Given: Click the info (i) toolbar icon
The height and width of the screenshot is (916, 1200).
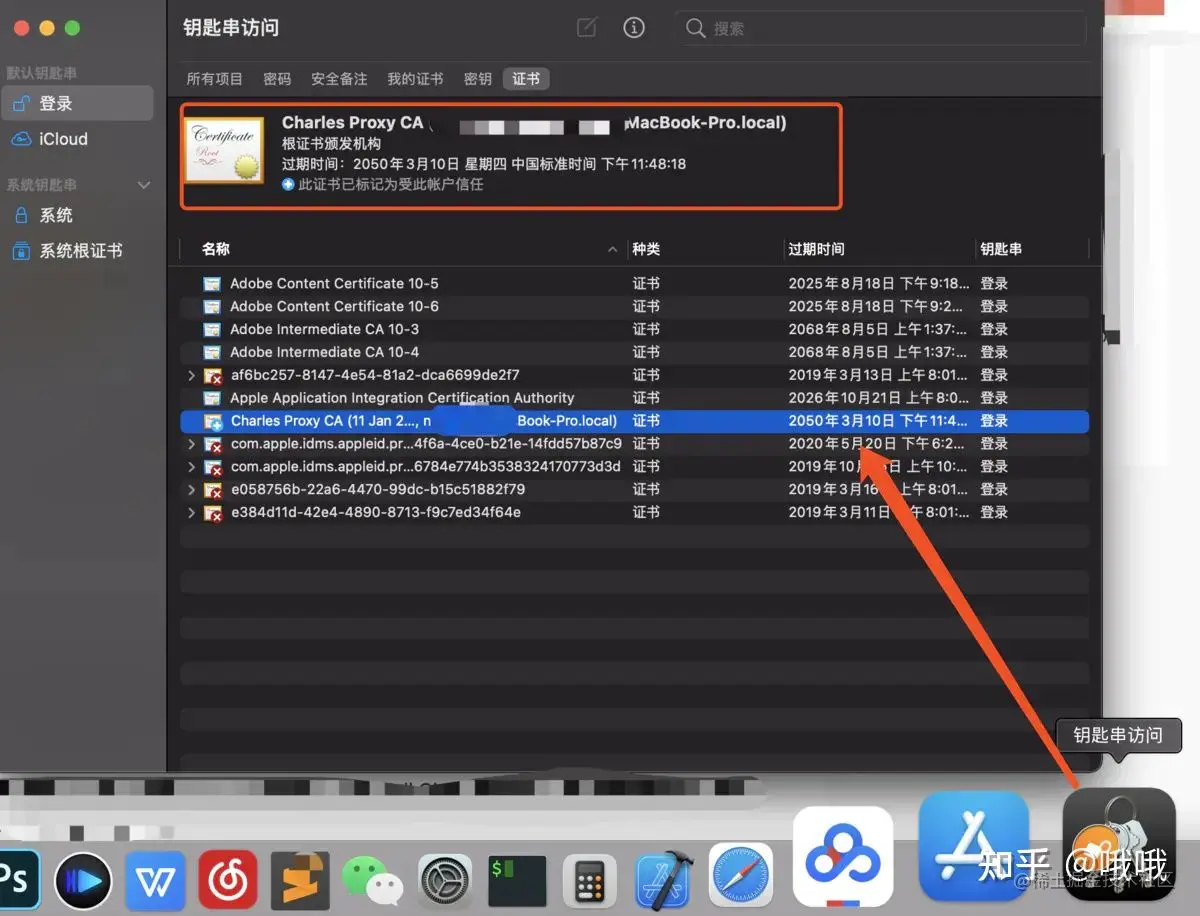Looking at the screenshot, I should click(634, 28).
